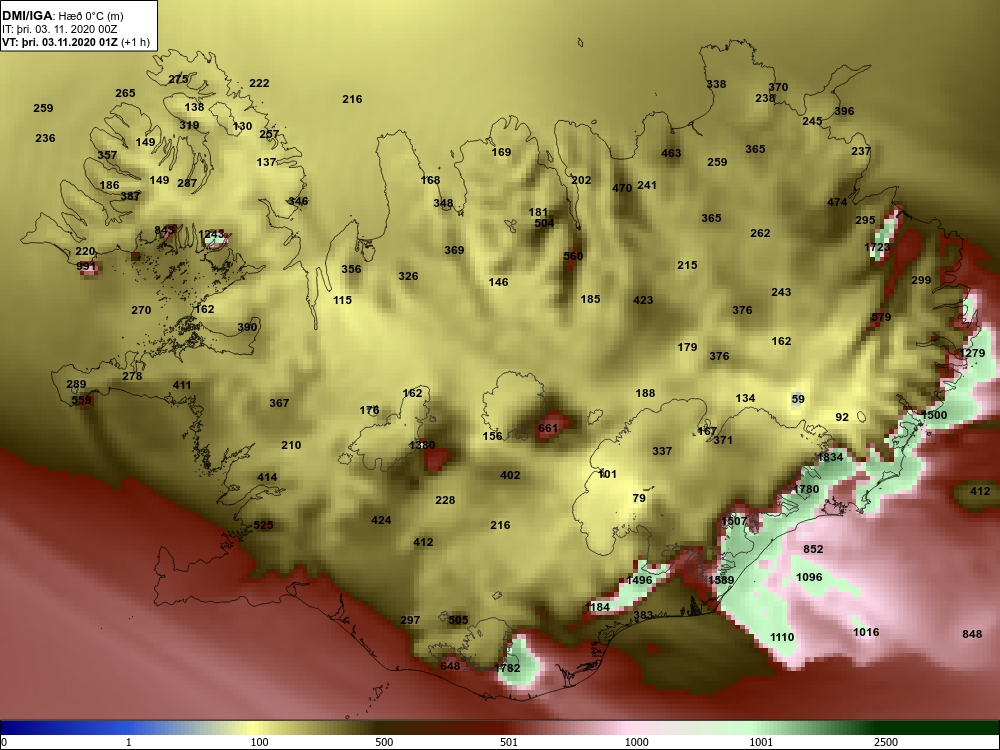Click the map value '101'

pyautogui.click(x=607, y=474)
